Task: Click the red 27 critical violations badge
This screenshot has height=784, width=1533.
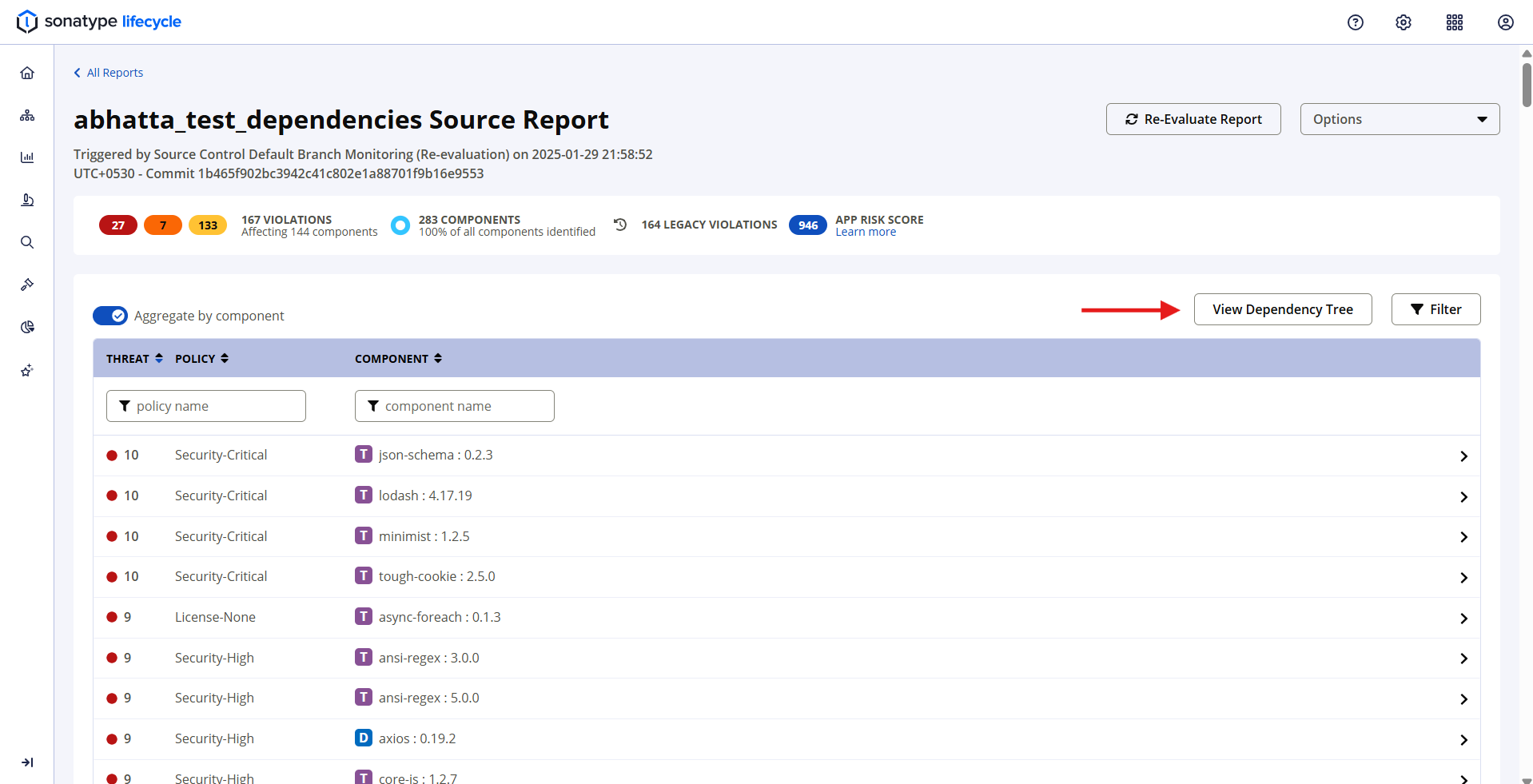Action: (x=118, y=225)
